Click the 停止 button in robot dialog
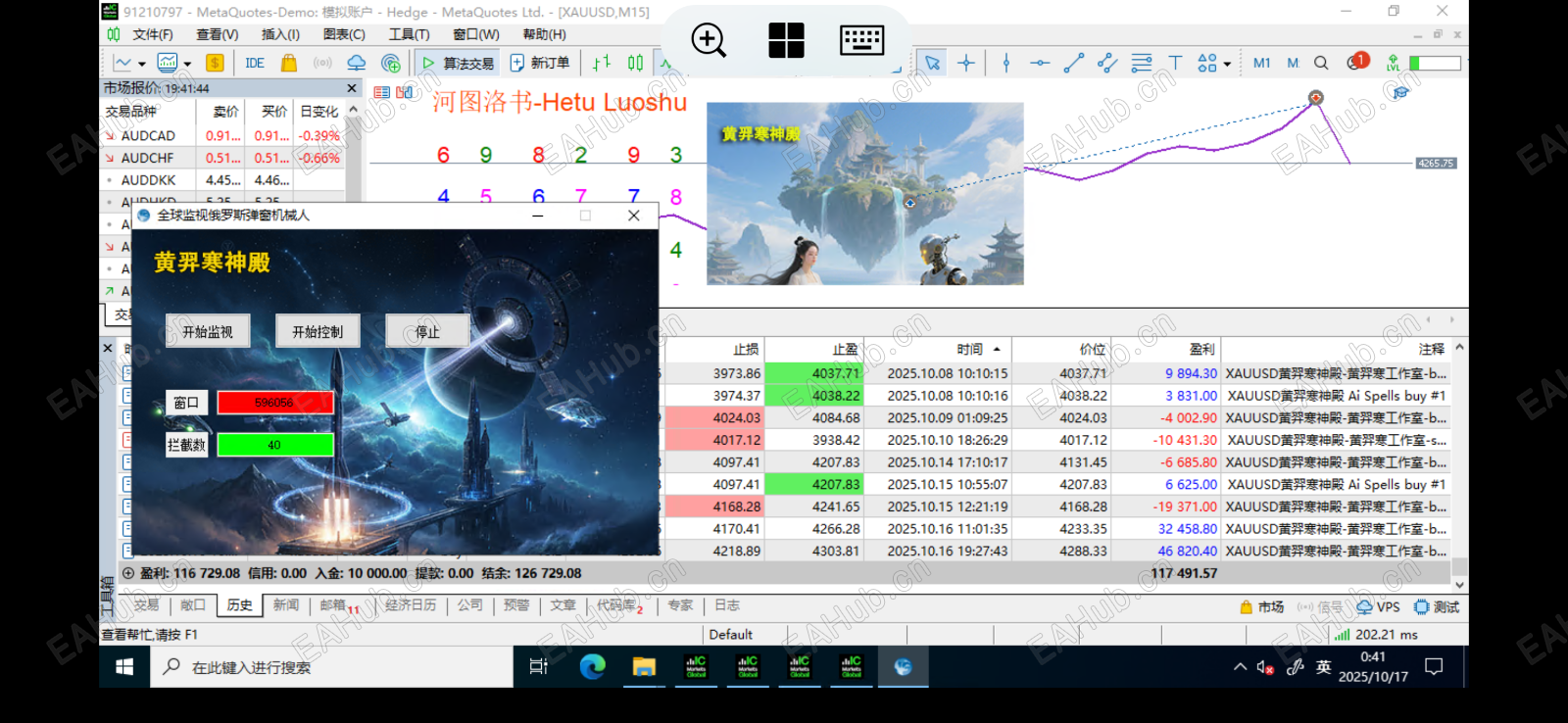The width and height of the screenshot is (1568, 723). coord(427,332)
